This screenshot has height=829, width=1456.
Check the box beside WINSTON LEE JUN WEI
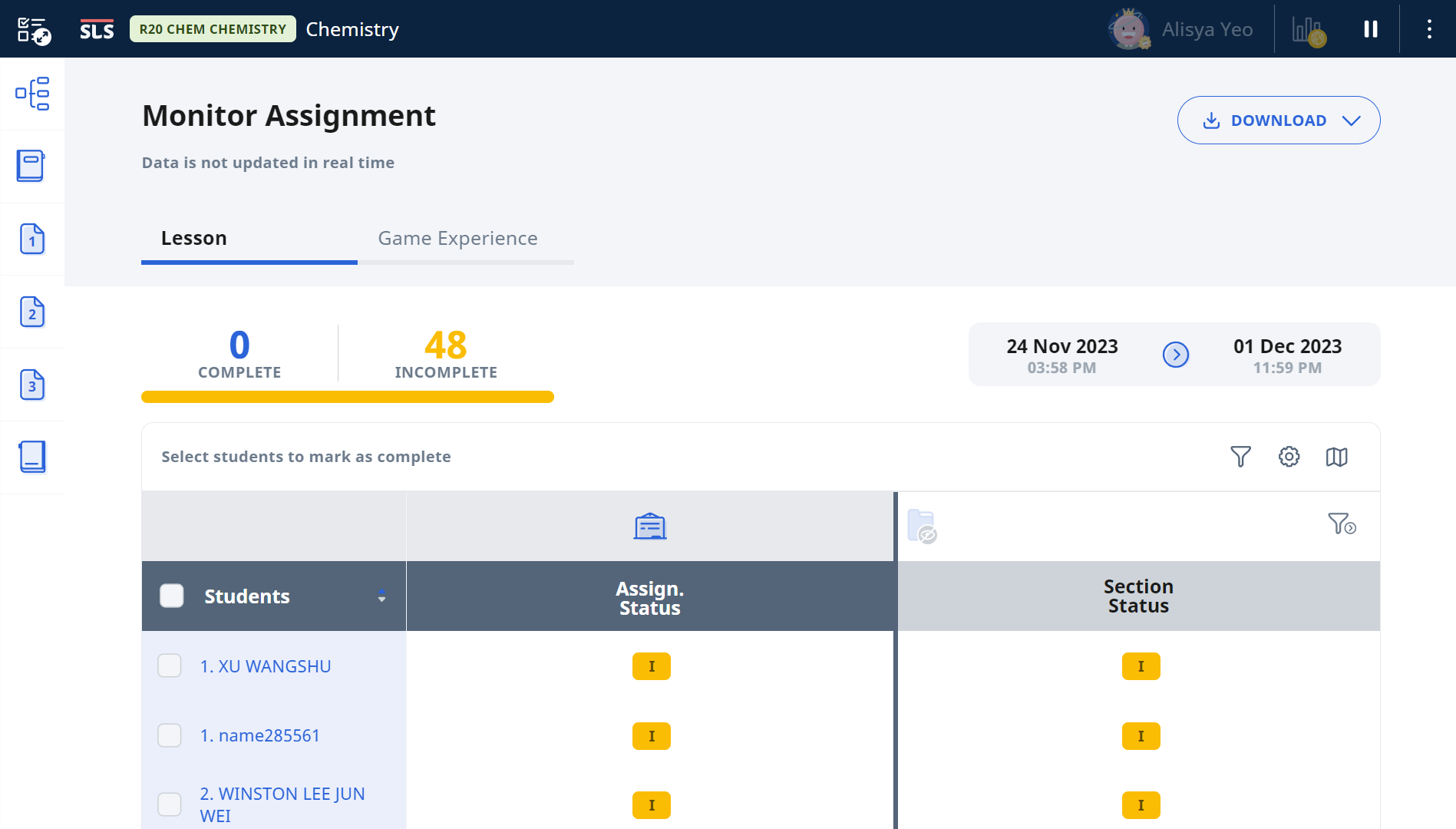[169, 804]
